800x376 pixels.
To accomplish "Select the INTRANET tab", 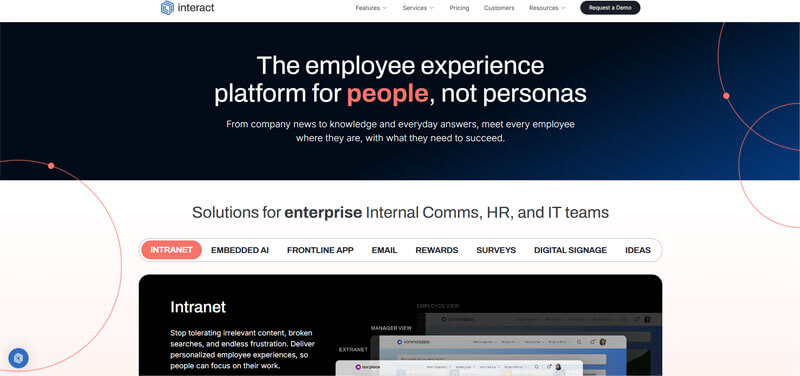I will (x=171, y=250).
